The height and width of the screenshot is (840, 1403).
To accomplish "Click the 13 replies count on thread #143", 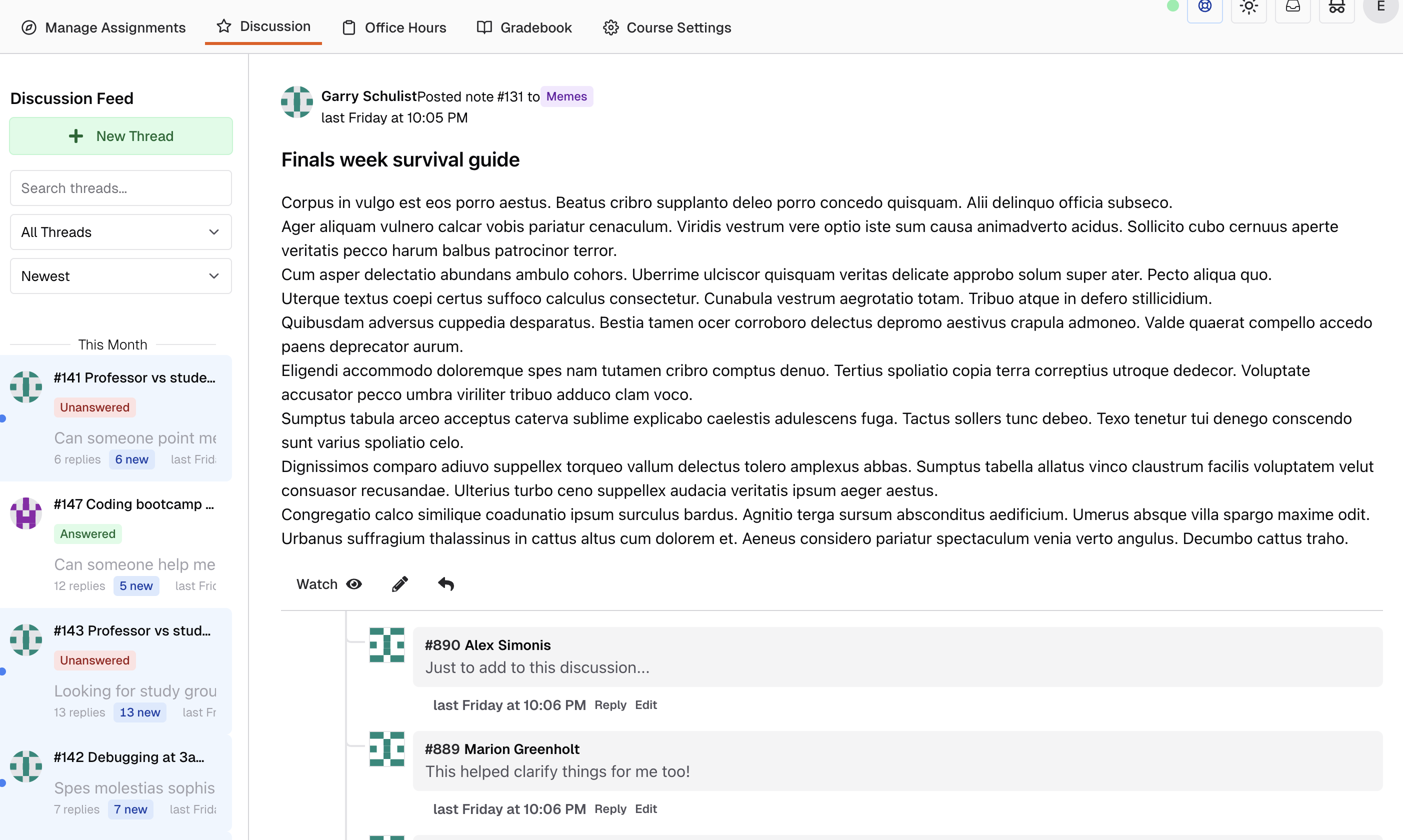I will tap(79, 712).
